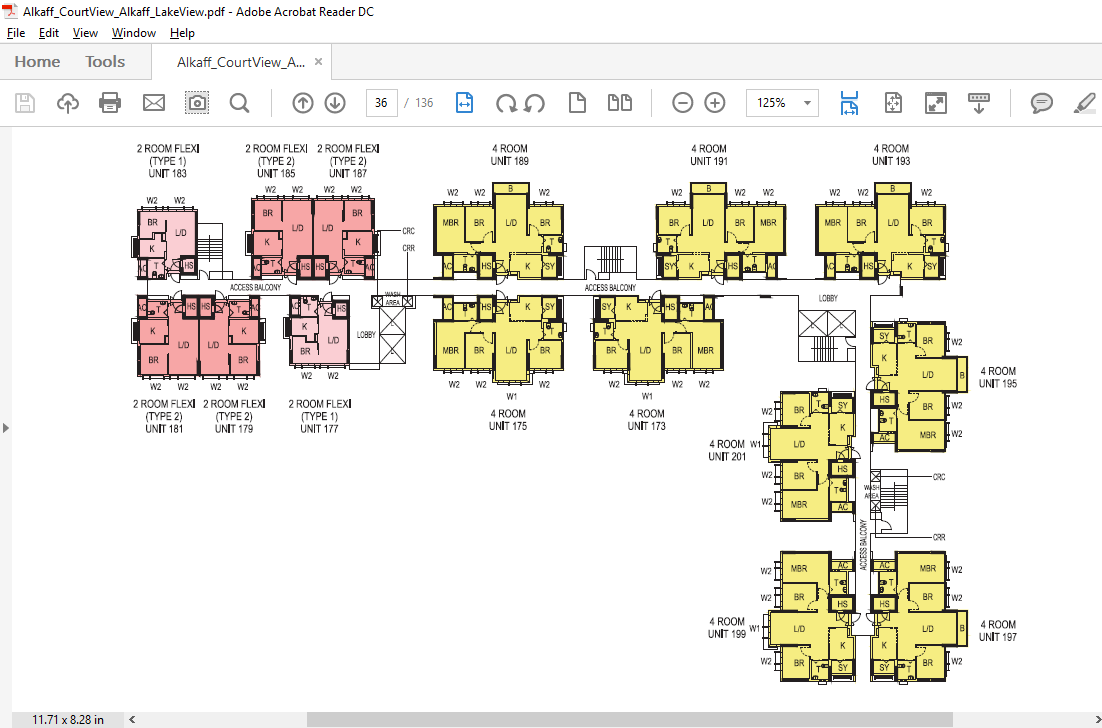Zoom out with the minus button
The height and width of the screenshot is (728, 1102).
[x=683, y=103]
